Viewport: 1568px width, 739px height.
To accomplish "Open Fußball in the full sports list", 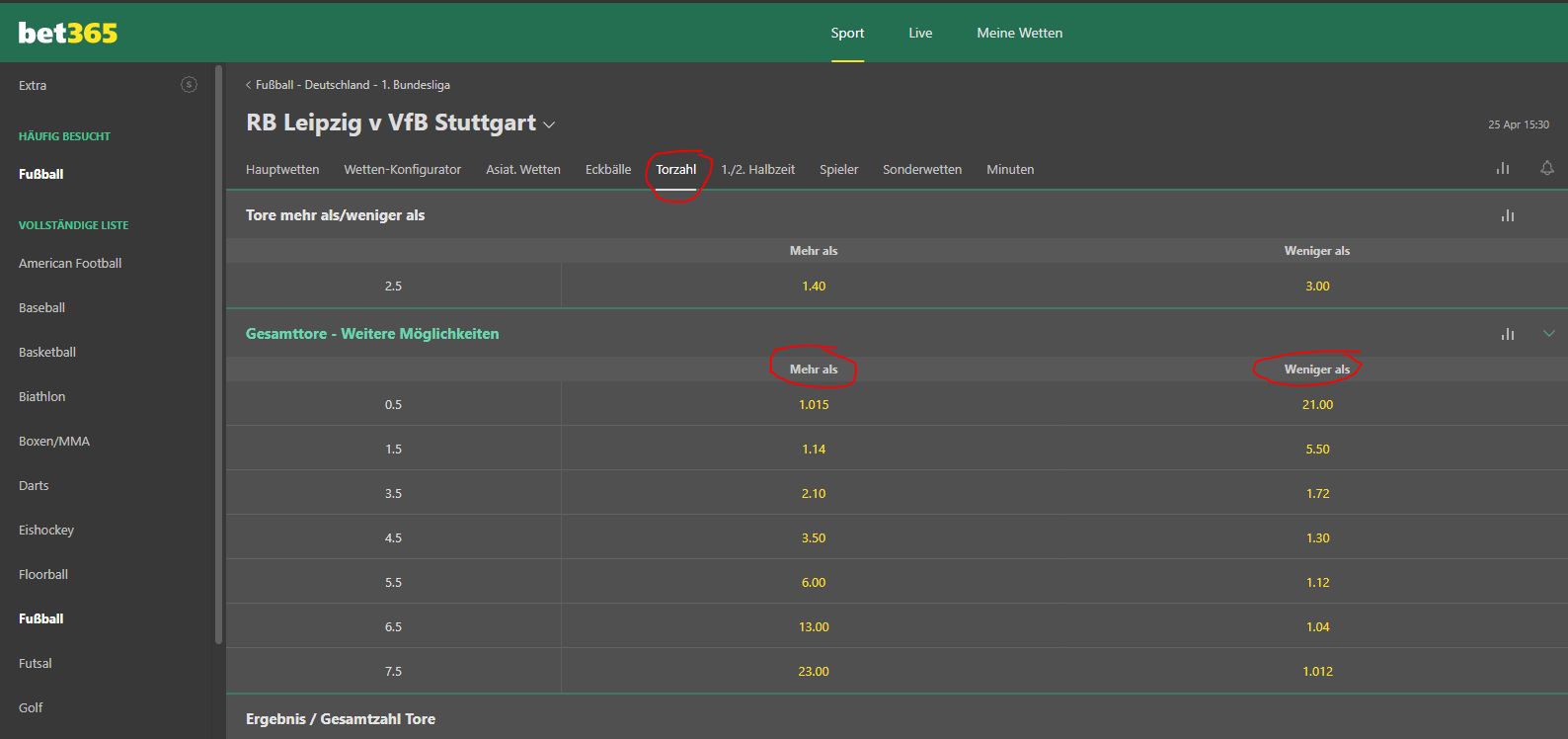I will [40, 618].
